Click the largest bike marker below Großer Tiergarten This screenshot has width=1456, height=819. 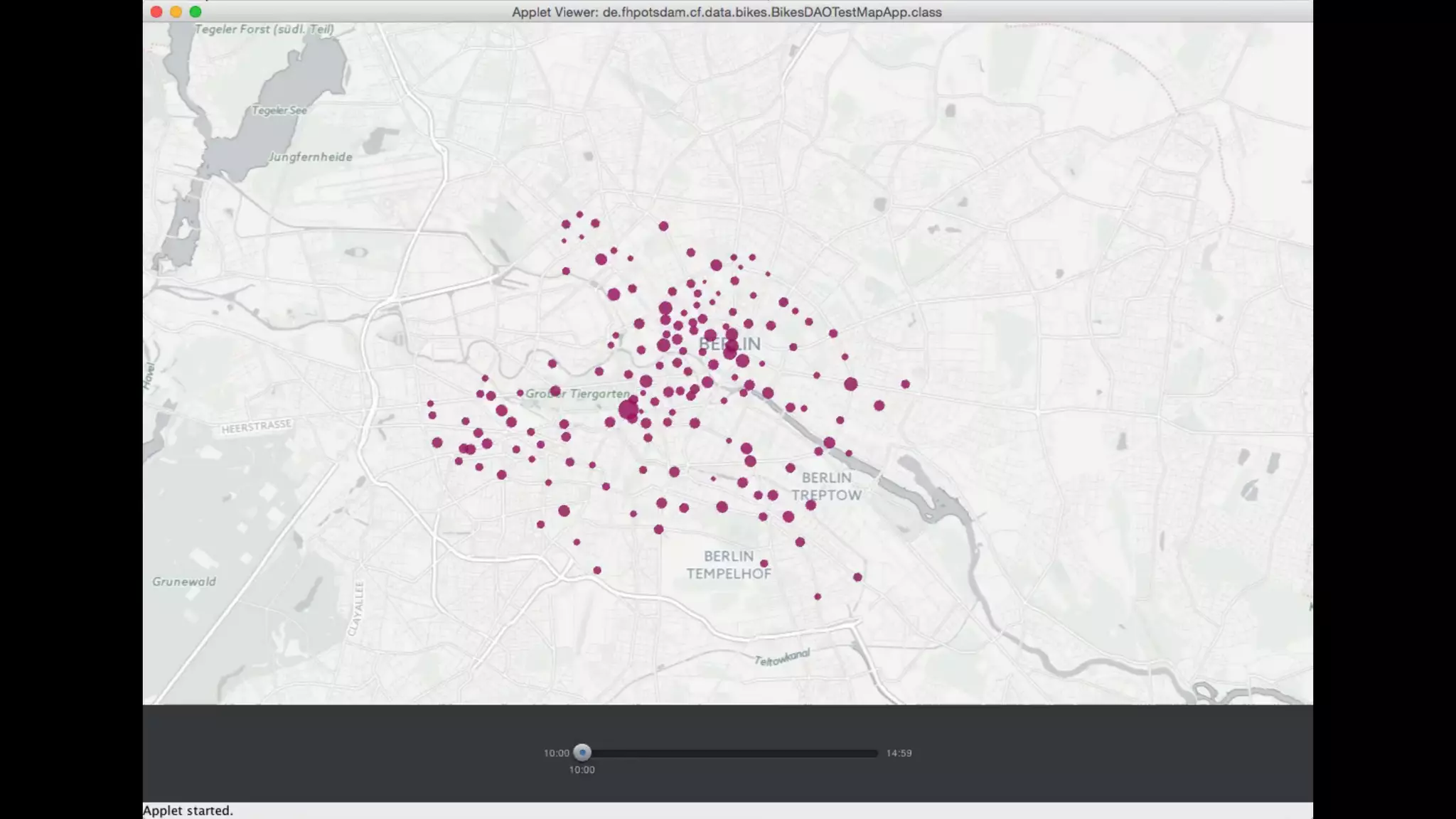628,409
